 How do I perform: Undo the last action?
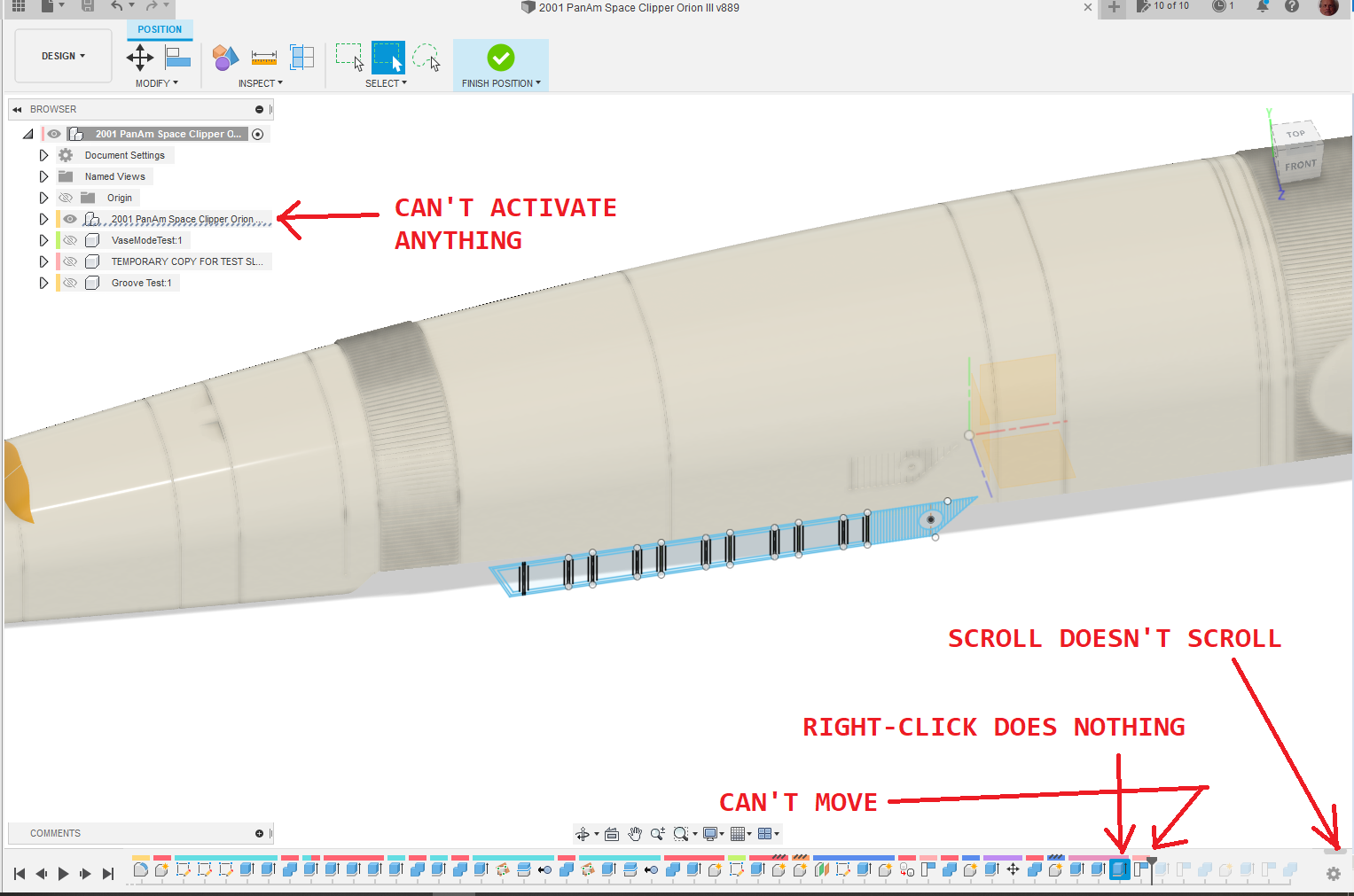pos(117,5)
